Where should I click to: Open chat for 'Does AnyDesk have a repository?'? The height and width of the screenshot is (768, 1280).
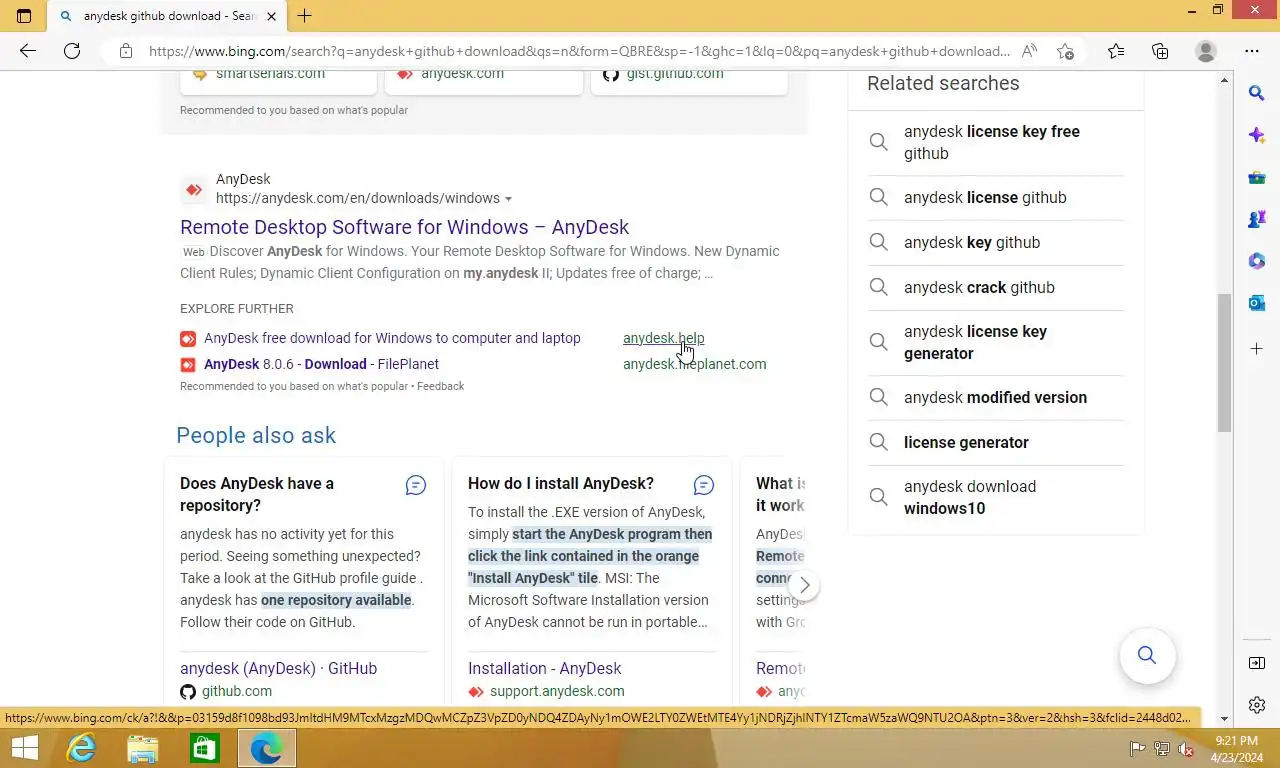416,485
